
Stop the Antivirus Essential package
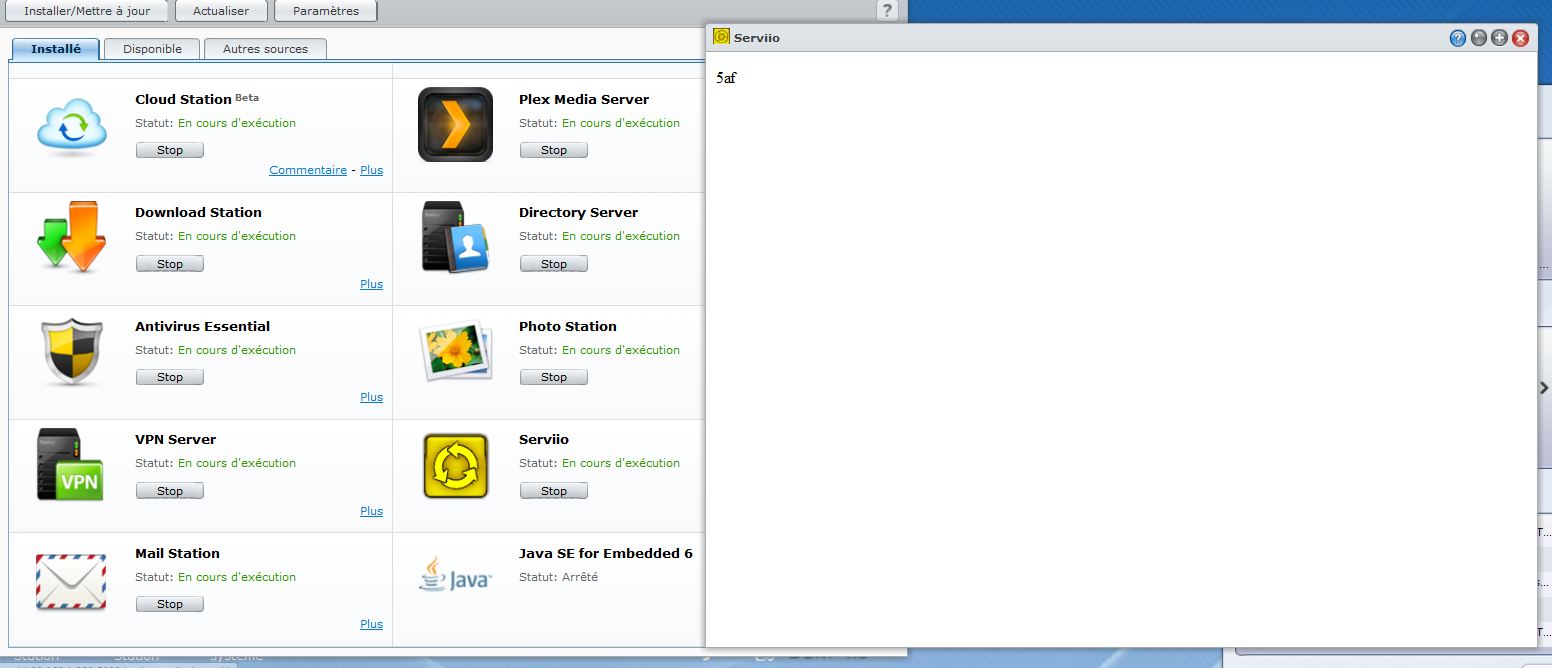[170, 377]
